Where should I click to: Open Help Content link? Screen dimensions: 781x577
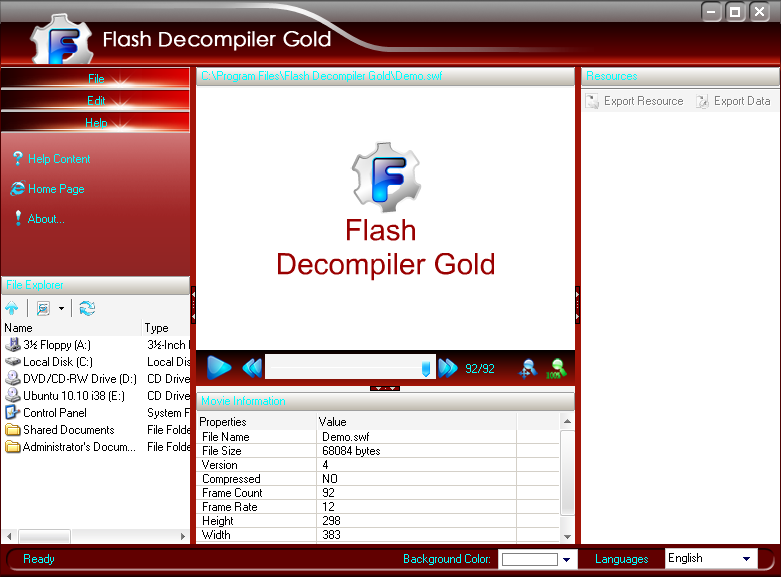pos(59,159)
